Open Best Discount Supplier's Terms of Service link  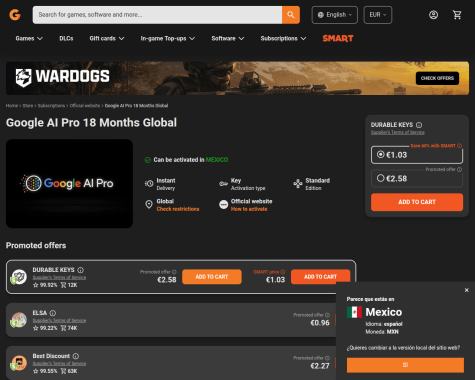59,363
